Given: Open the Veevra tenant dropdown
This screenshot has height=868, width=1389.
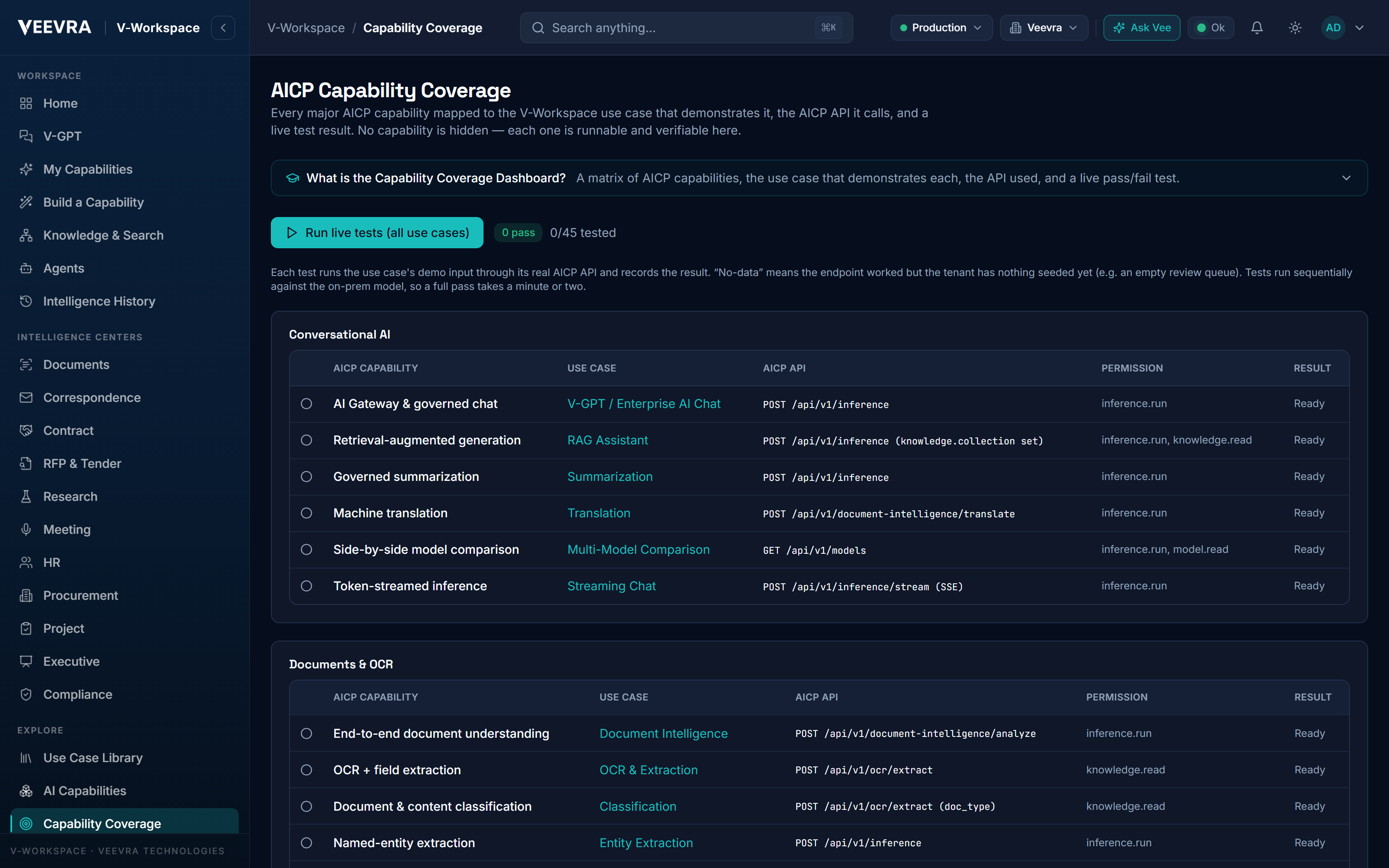Looking at the screenshot, I should pos(1044,27).
